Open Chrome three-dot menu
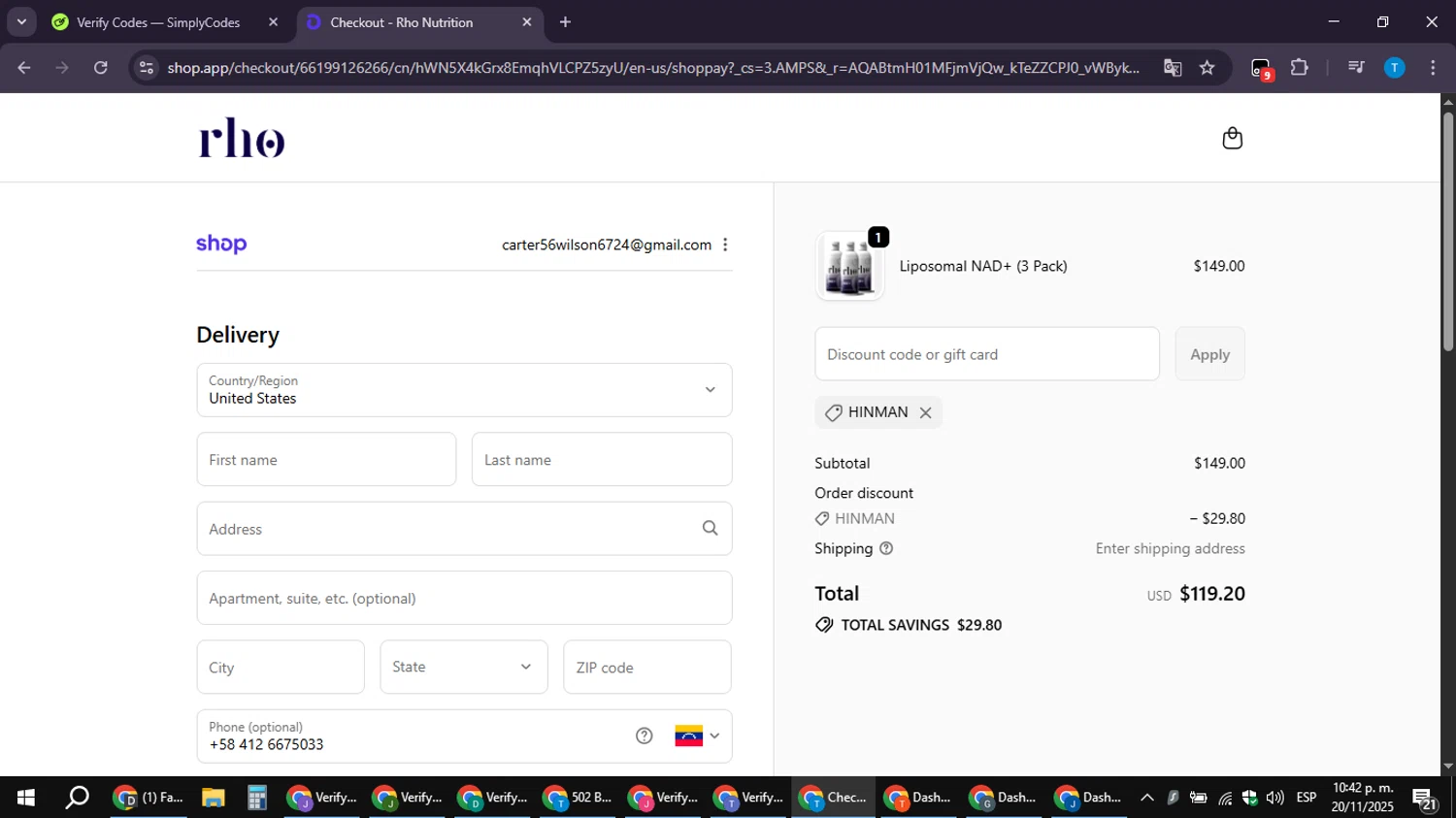This screenshot has height=818, width=1456. pyautogui.click(x=1433, y=67)
